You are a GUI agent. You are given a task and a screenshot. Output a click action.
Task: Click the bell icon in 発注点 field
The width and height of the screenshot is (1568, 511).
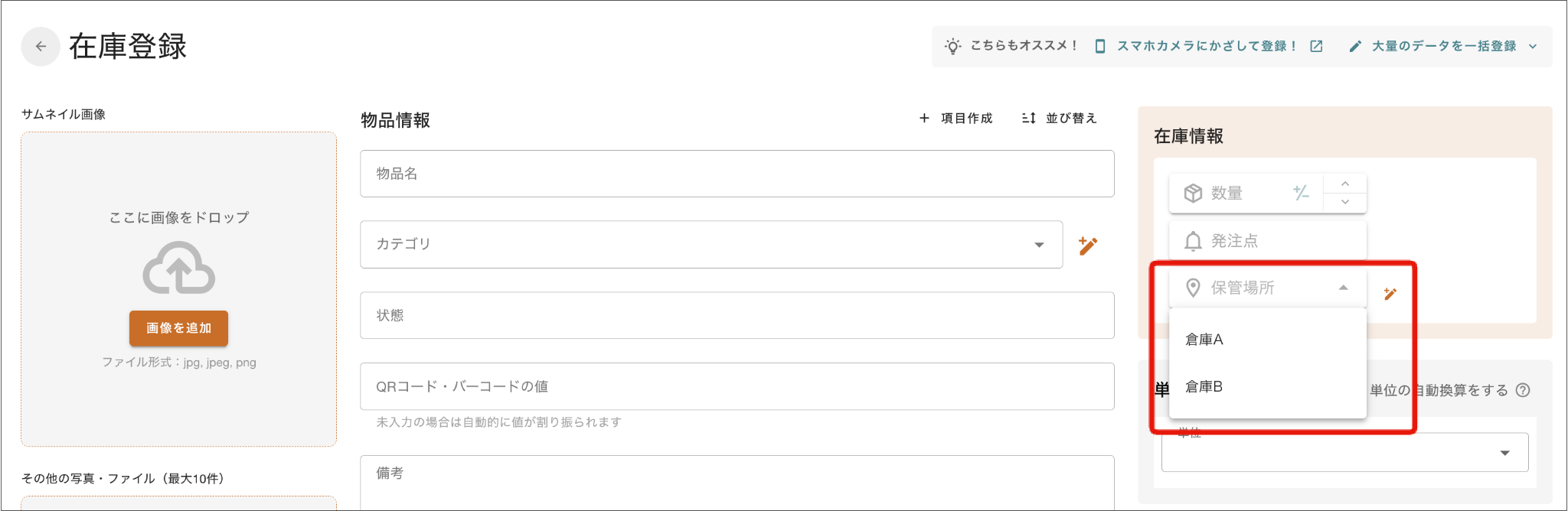point(1193,242)
